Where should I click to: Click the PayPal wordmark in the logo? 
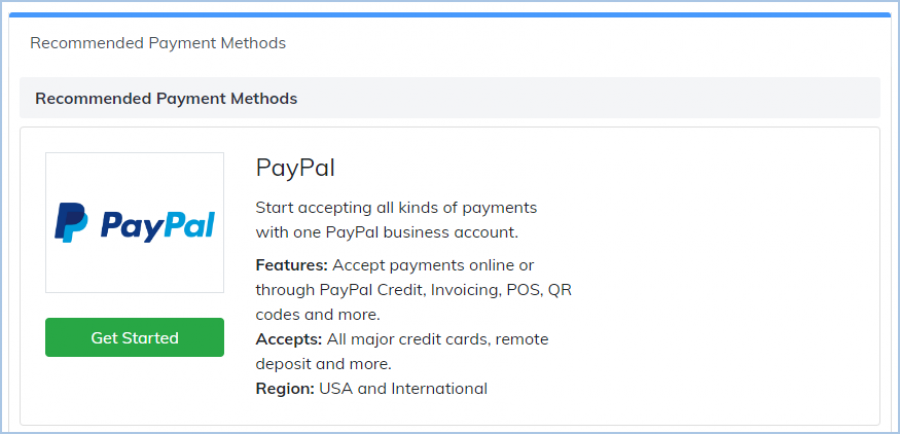[x=157, y=223]
